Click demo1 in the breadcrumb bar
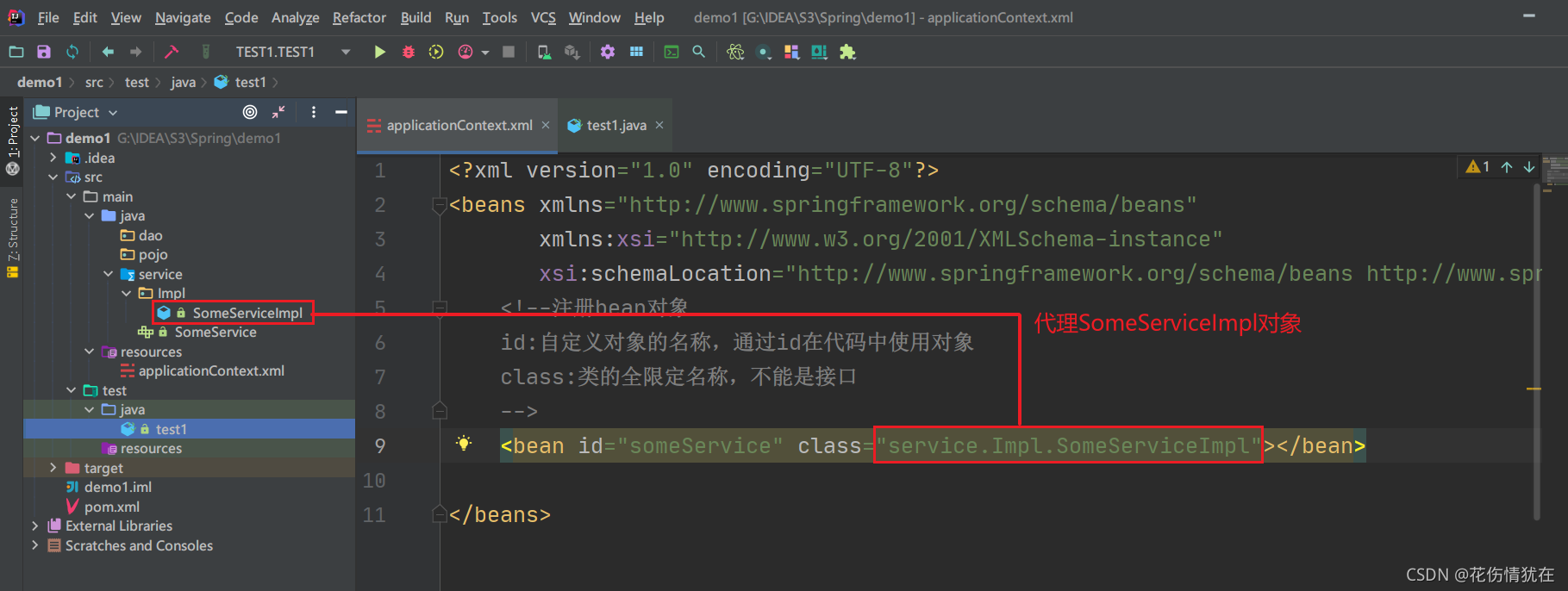The image size is (1568, 591). pyautogui.click(x=40, y=82)
